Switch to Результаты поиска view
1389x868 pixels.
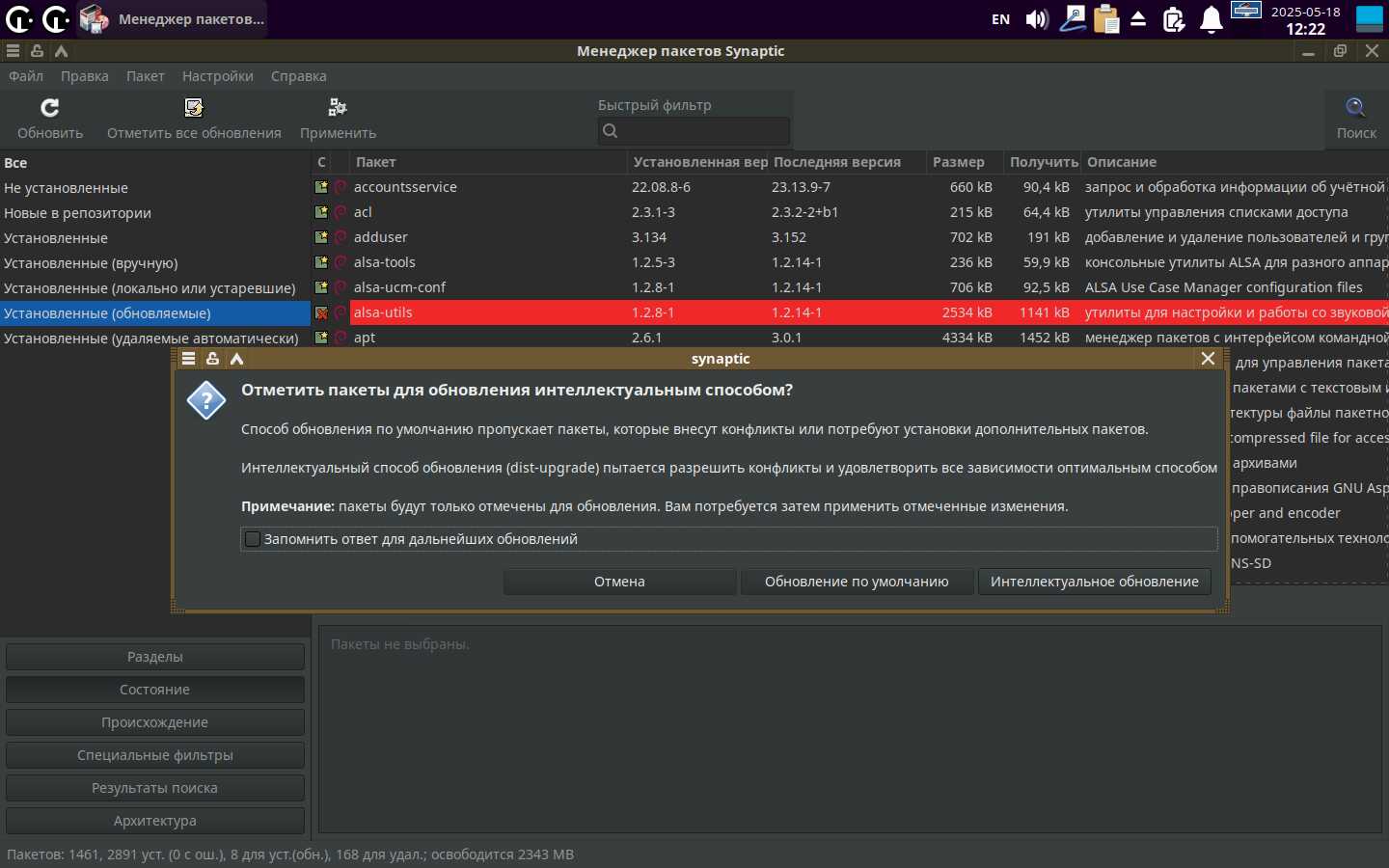coord(155,788)
